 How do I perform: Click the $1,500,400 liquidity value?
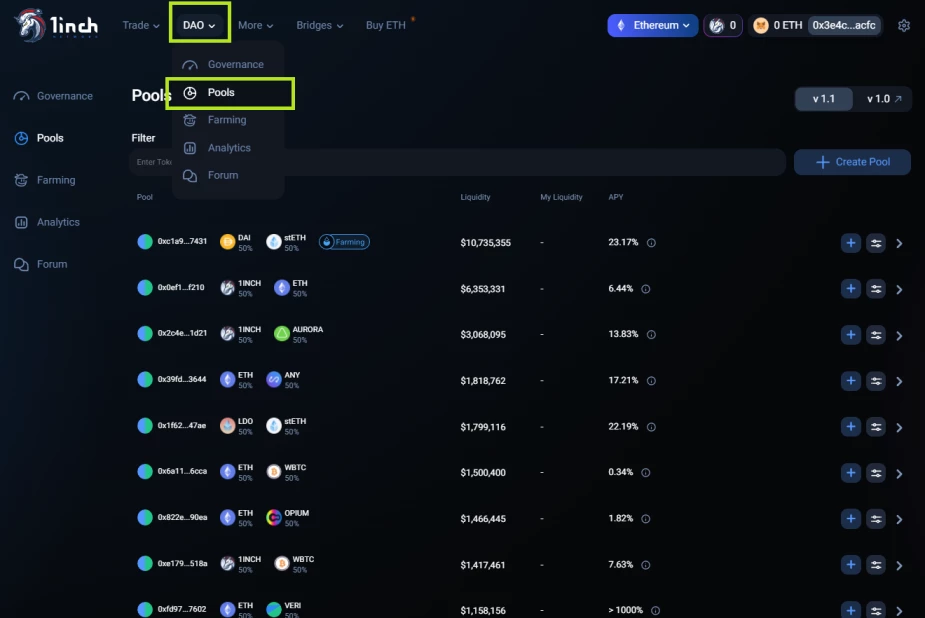click(x=483, y=473)
